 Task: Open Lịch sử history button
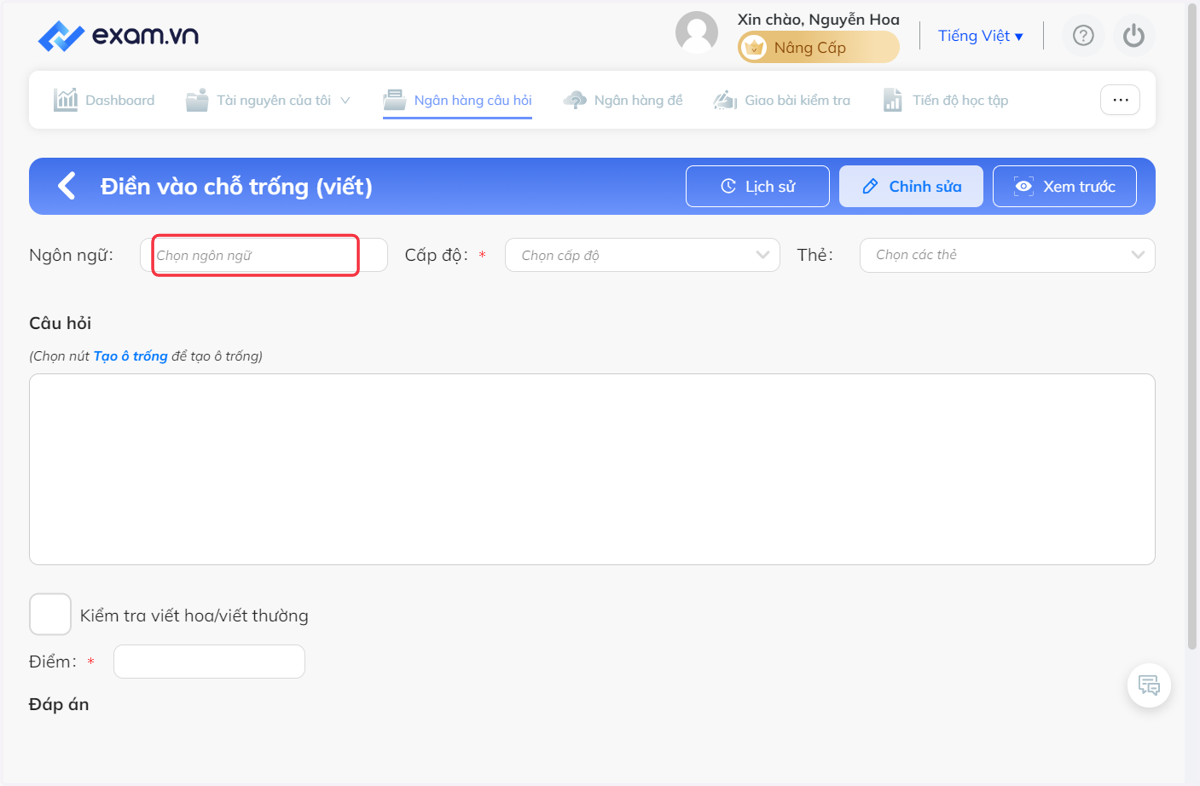click(x=758, y=186)
